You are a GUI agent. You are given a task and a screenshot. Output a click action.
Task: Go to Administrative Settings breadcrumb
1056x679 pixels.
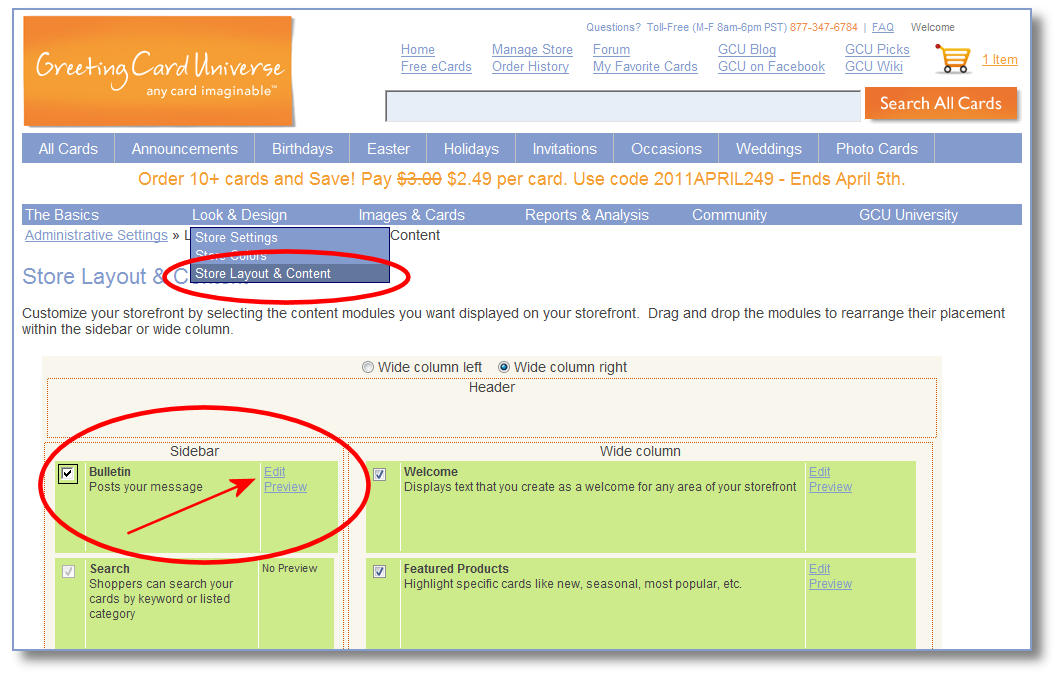click(96, 235)
